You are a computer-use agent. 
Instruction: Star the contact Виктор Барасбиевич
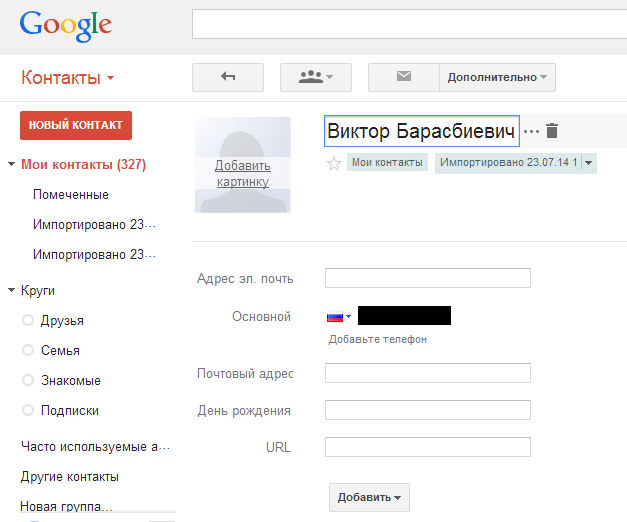tap(334, 163)
